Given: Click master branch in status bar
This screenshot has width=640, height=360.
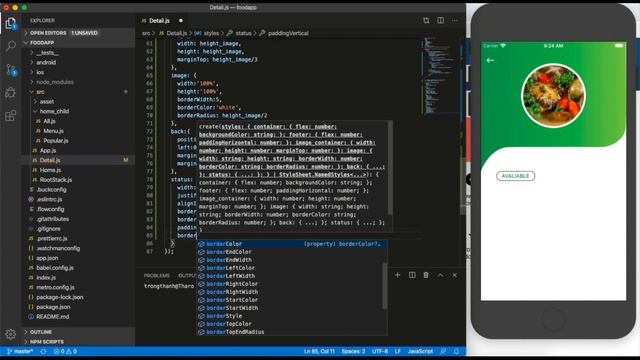Looking at the screenshot, I should pyautogui.click(x=20, y=351).
